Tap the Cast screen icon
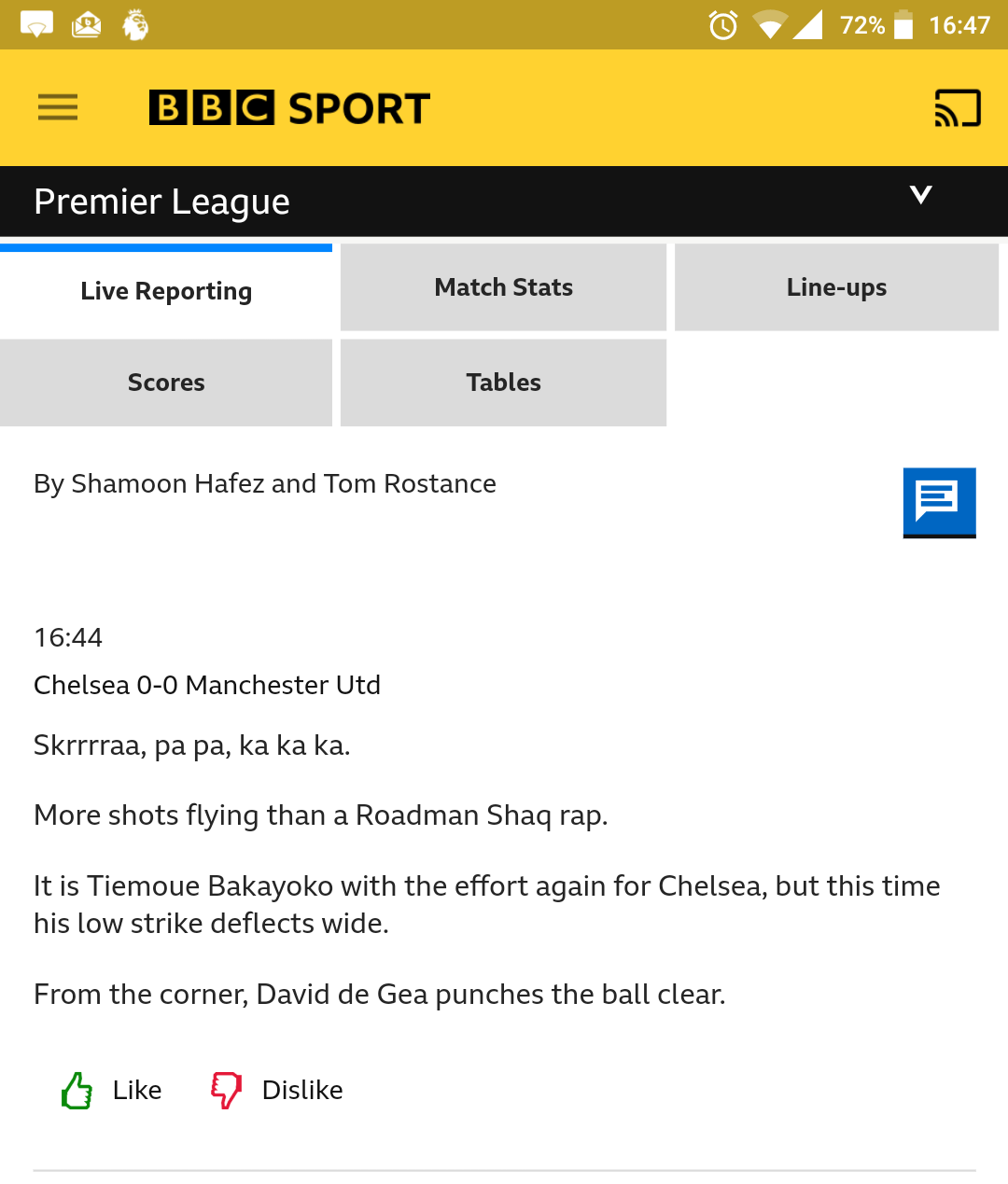The image size is (1008, 1184). coord(958,107)
